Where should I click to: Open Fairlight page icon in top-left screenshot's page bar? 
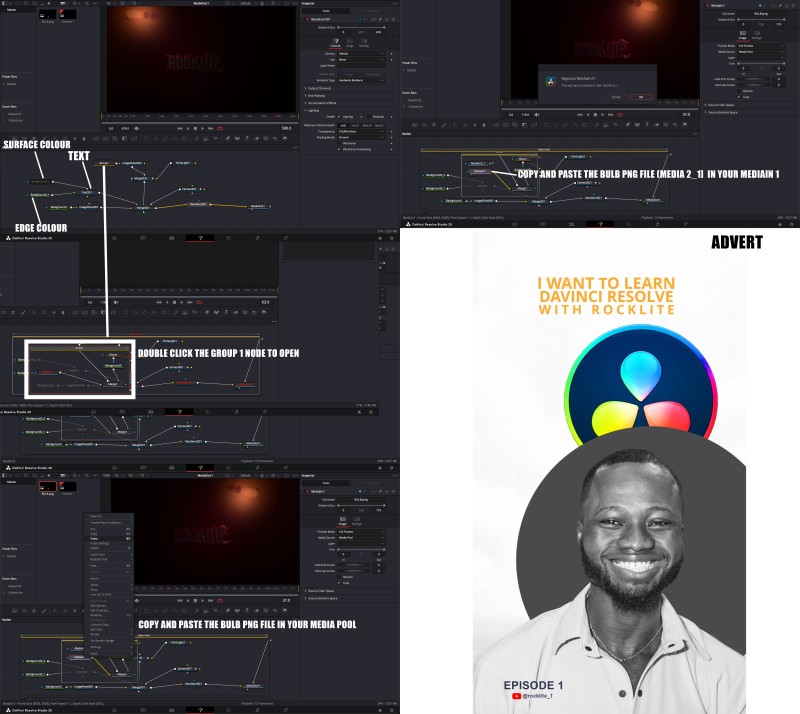257,238
